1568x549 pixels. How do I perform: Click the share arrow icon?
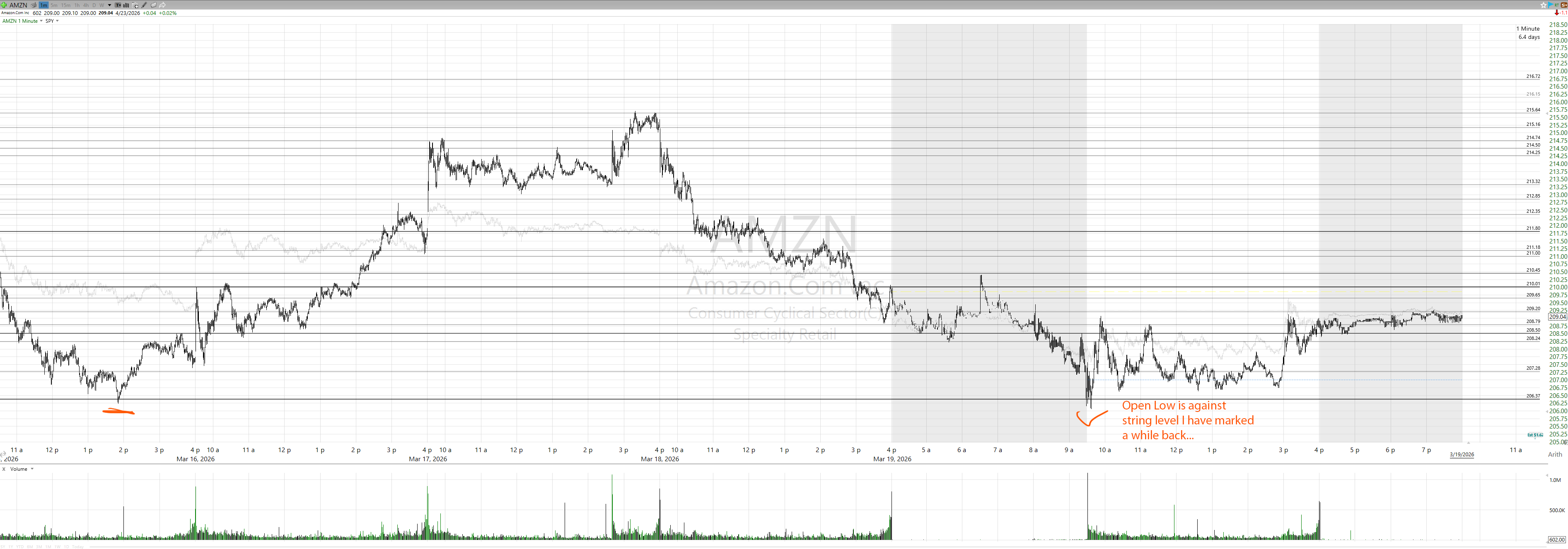[x=162, y=5]
